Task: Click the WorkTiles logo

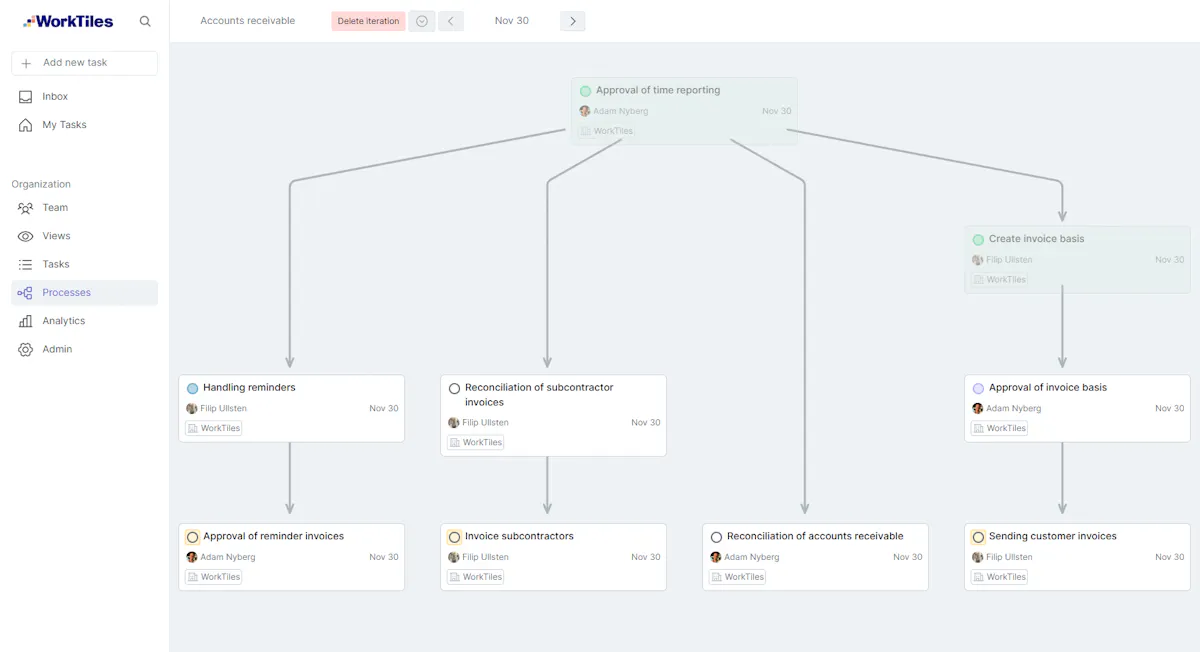Action: (68, 21)
